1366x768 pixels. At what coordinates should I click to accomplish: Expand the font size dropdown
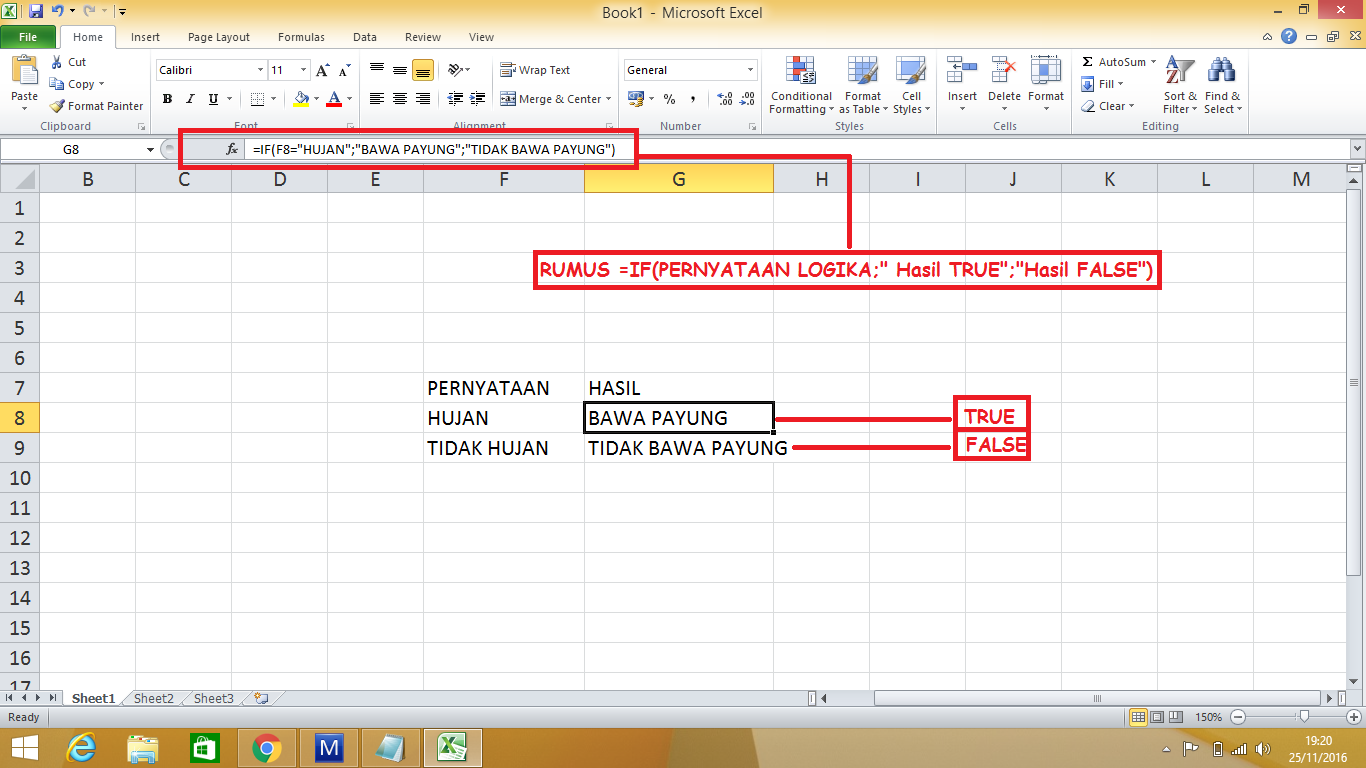[x=303, y=70]
